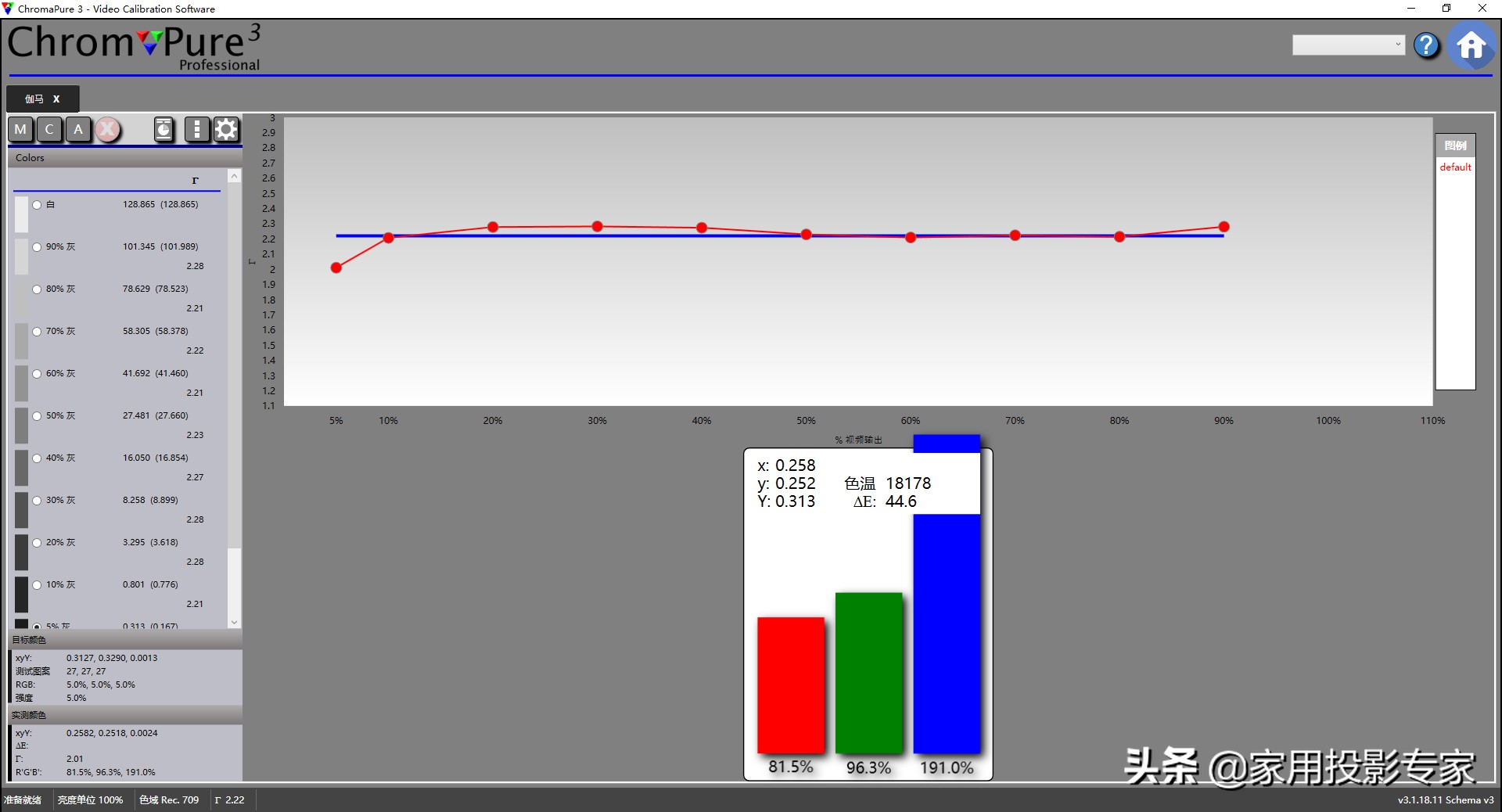Switch to the 伽马 tab

pos(34,99)
